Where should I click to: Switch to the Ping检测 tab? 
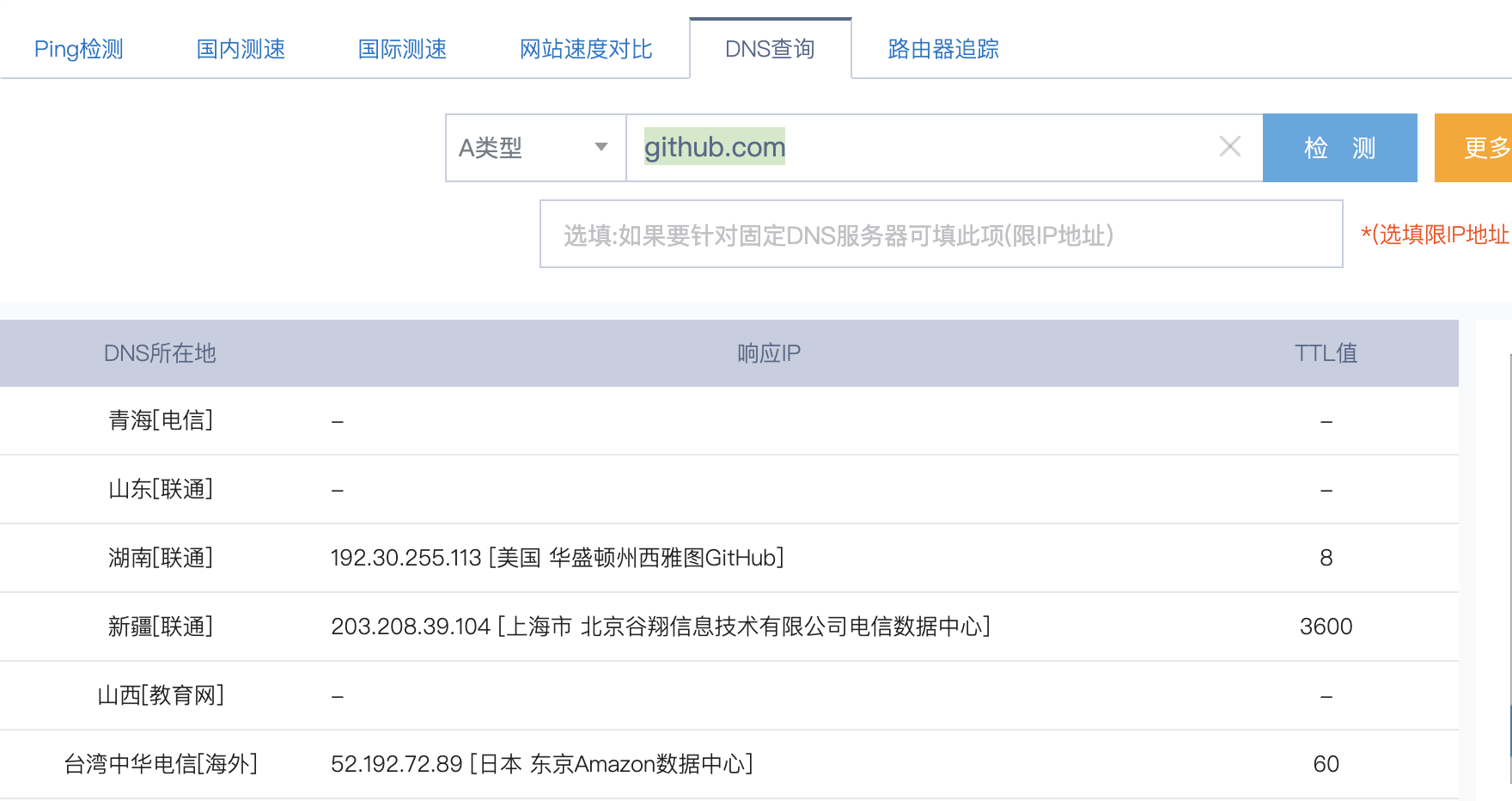pos(79,49)
